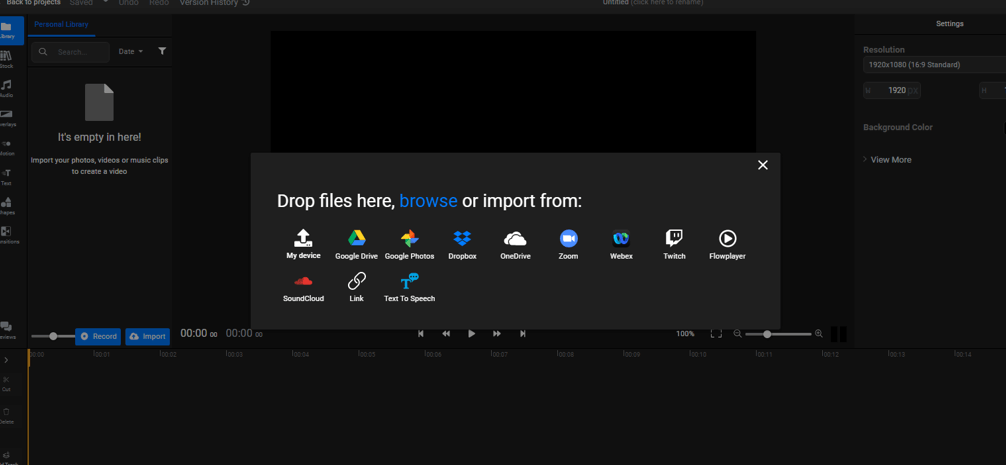Click the rewind button
The height and width of the screenshot is (465, 1006).
pyautogui.click(x=446, y=334)
